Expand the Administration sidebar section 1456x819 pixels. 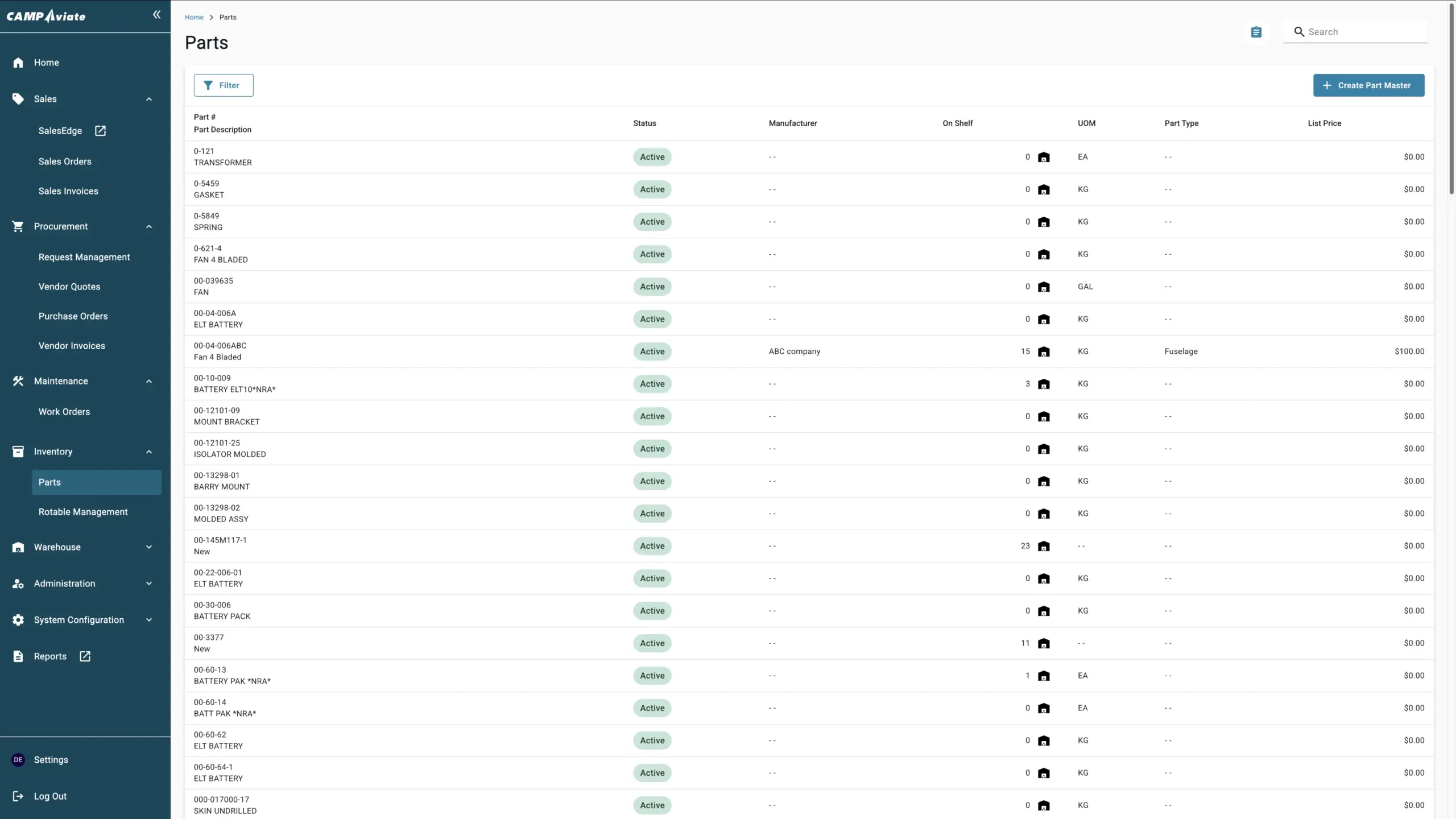click(x=149, y=584)
